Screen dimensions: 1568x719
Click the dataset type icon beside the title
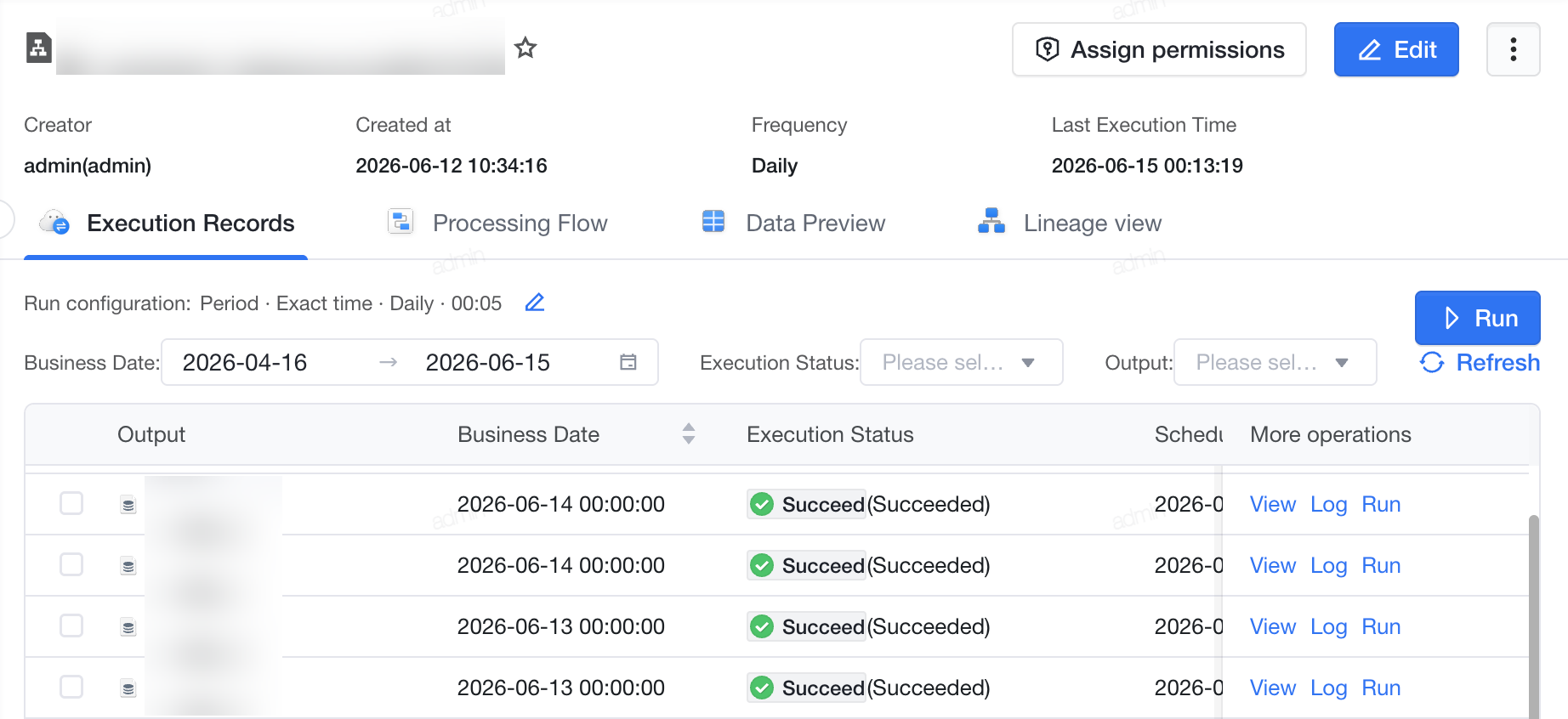(x=38, y=48)
